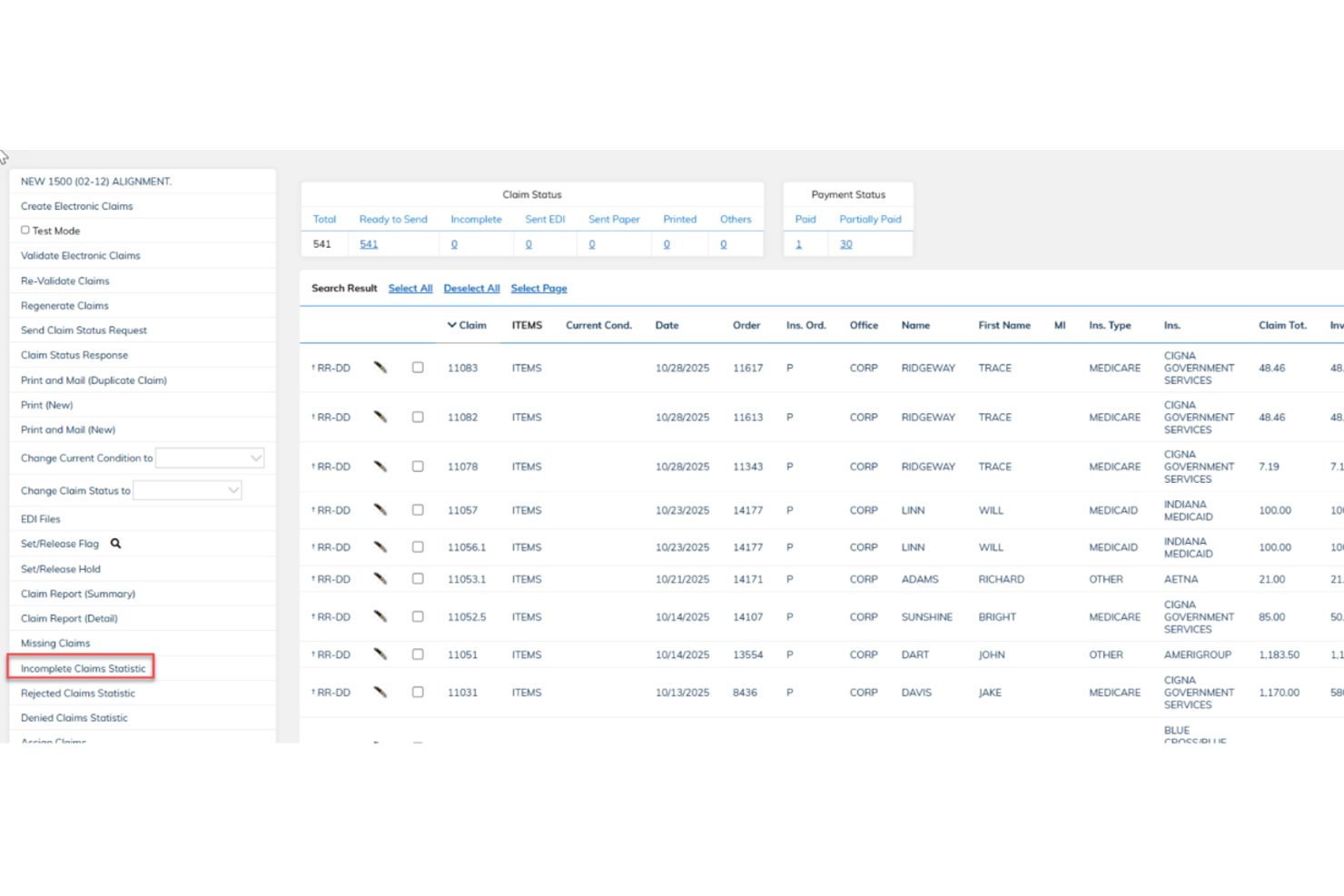Expand RR-DD row for claim 11057
This screenshot has width=1344, height=896.
pyautogui.click(x=331, y=510)
